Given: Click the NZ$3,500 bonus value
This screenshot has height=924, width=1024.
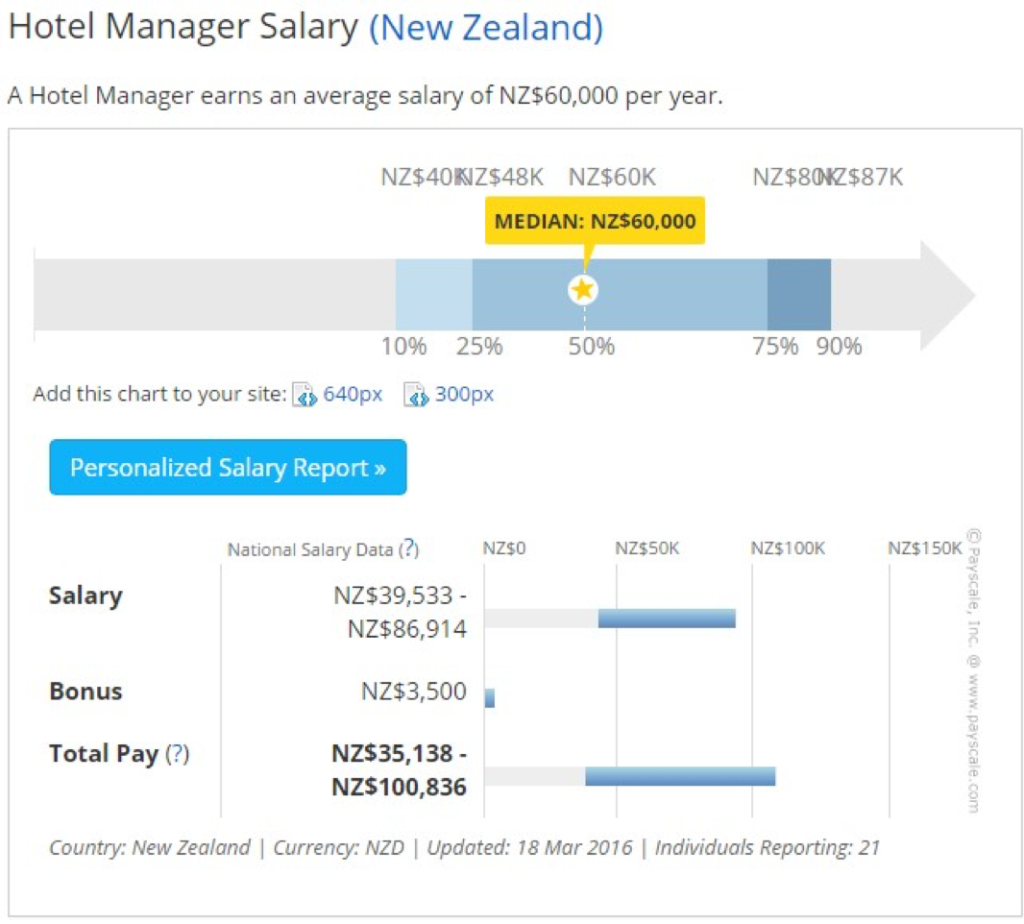Looking at the screenshot, I should point(414,691).
